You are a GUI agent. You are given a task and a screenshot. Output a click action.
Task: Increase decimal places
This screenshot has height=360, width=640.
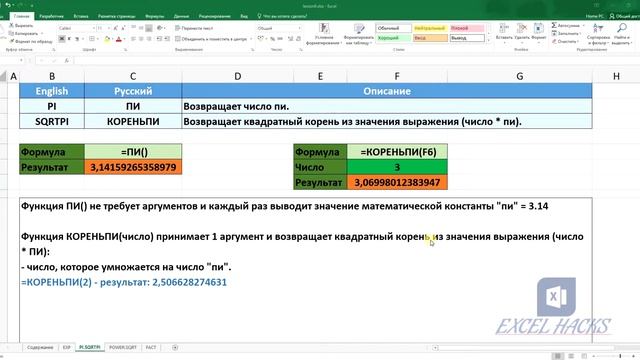pos(291,39)
